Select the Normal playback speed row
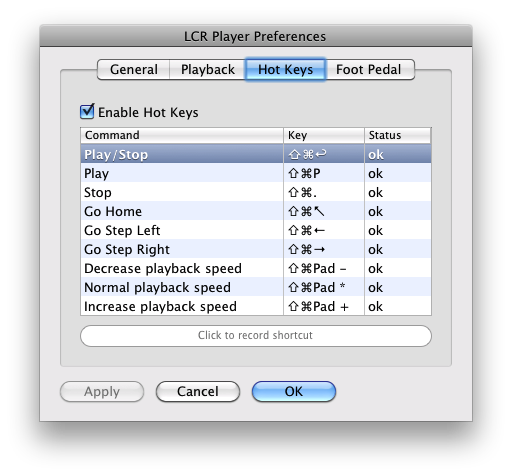 (256, 287)
